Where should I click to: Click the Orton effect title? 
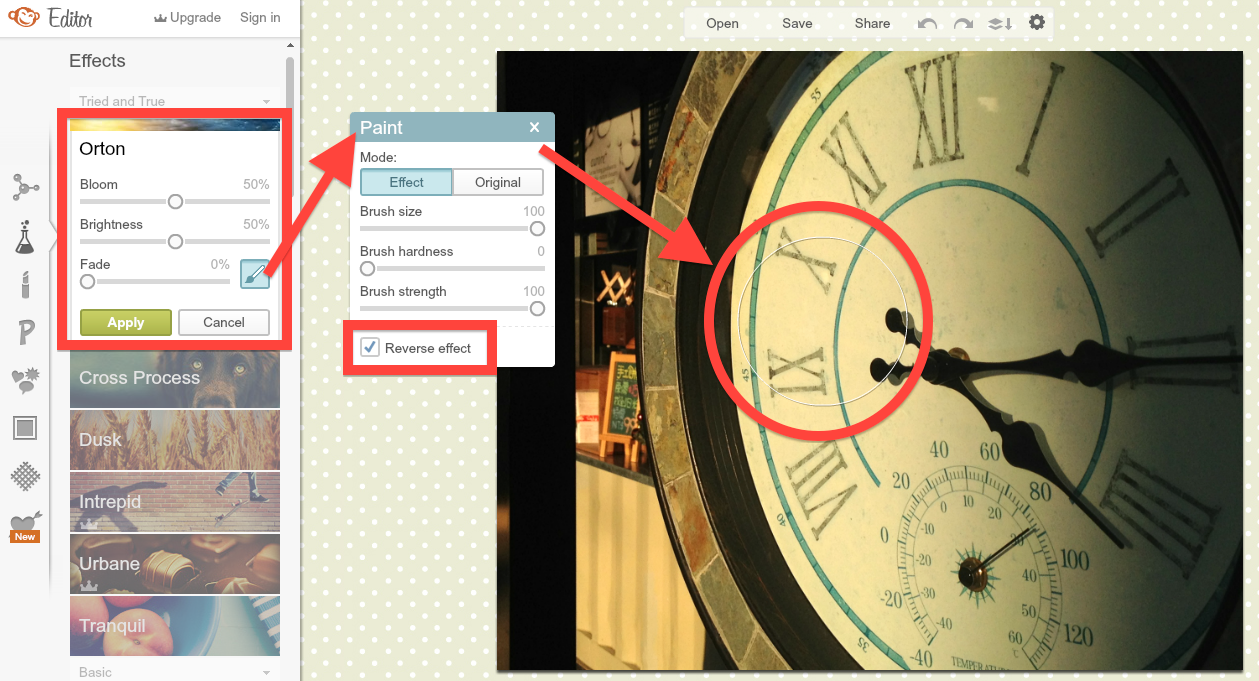click(x=102, y=149)
